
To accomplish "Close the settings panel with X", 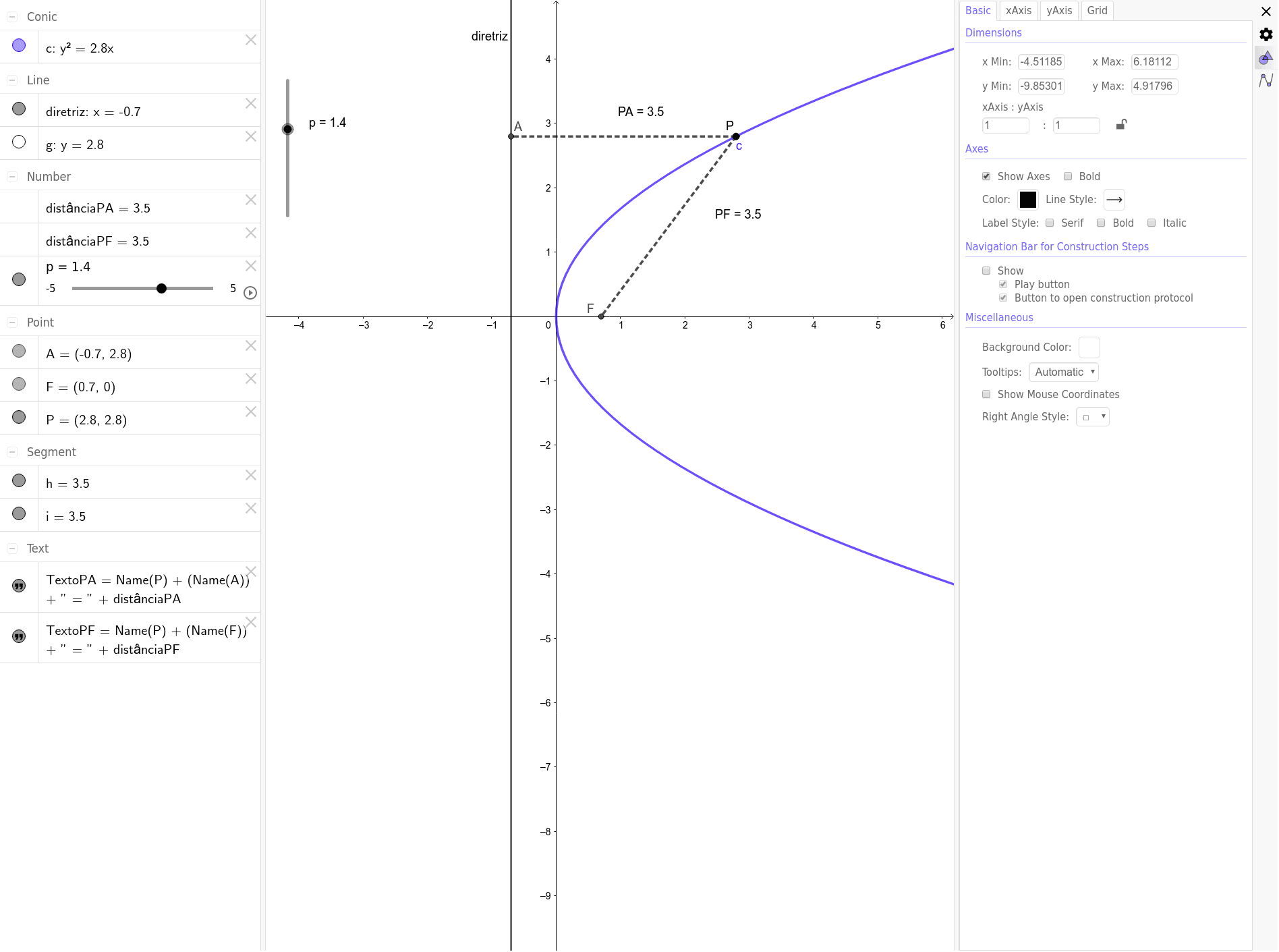I will pyautogui.click(x=1266, y=11).
